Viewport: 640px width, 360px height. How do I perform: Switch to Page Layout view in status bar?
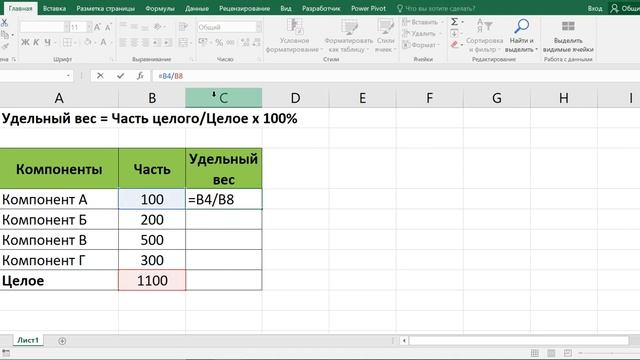coord(551,353)
